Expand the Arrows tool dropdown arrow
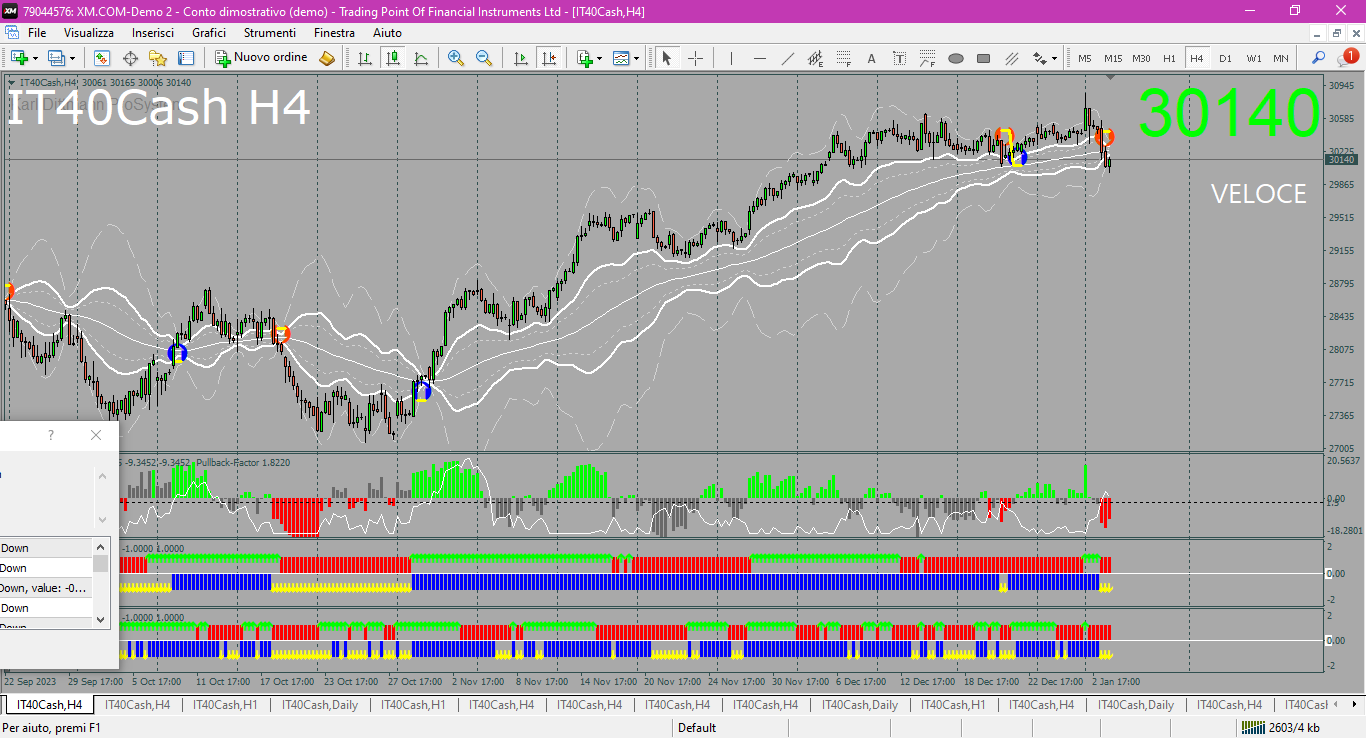Viewport: 1366px width, 738px height. click(x=1055, y=58)
